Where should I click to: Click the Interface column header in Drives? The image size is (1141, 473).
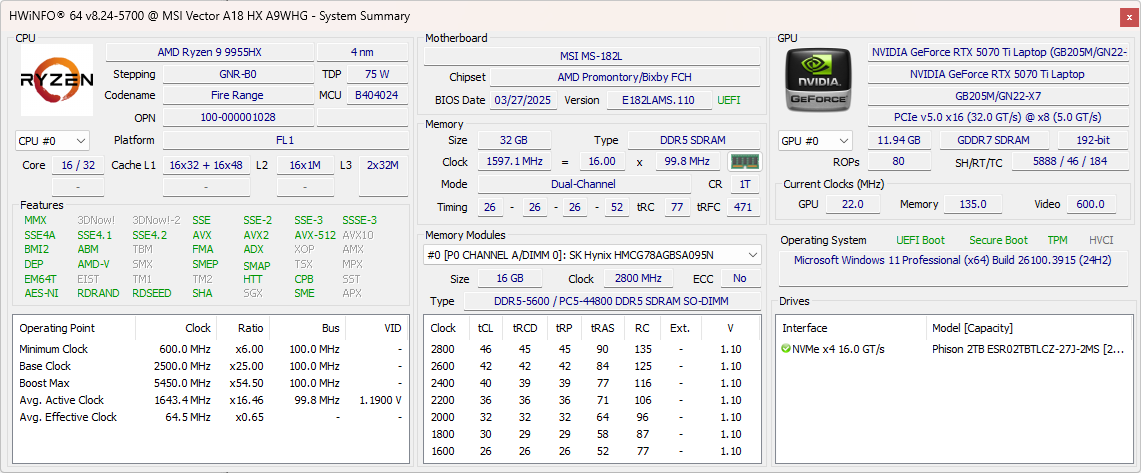click(805, 328)
